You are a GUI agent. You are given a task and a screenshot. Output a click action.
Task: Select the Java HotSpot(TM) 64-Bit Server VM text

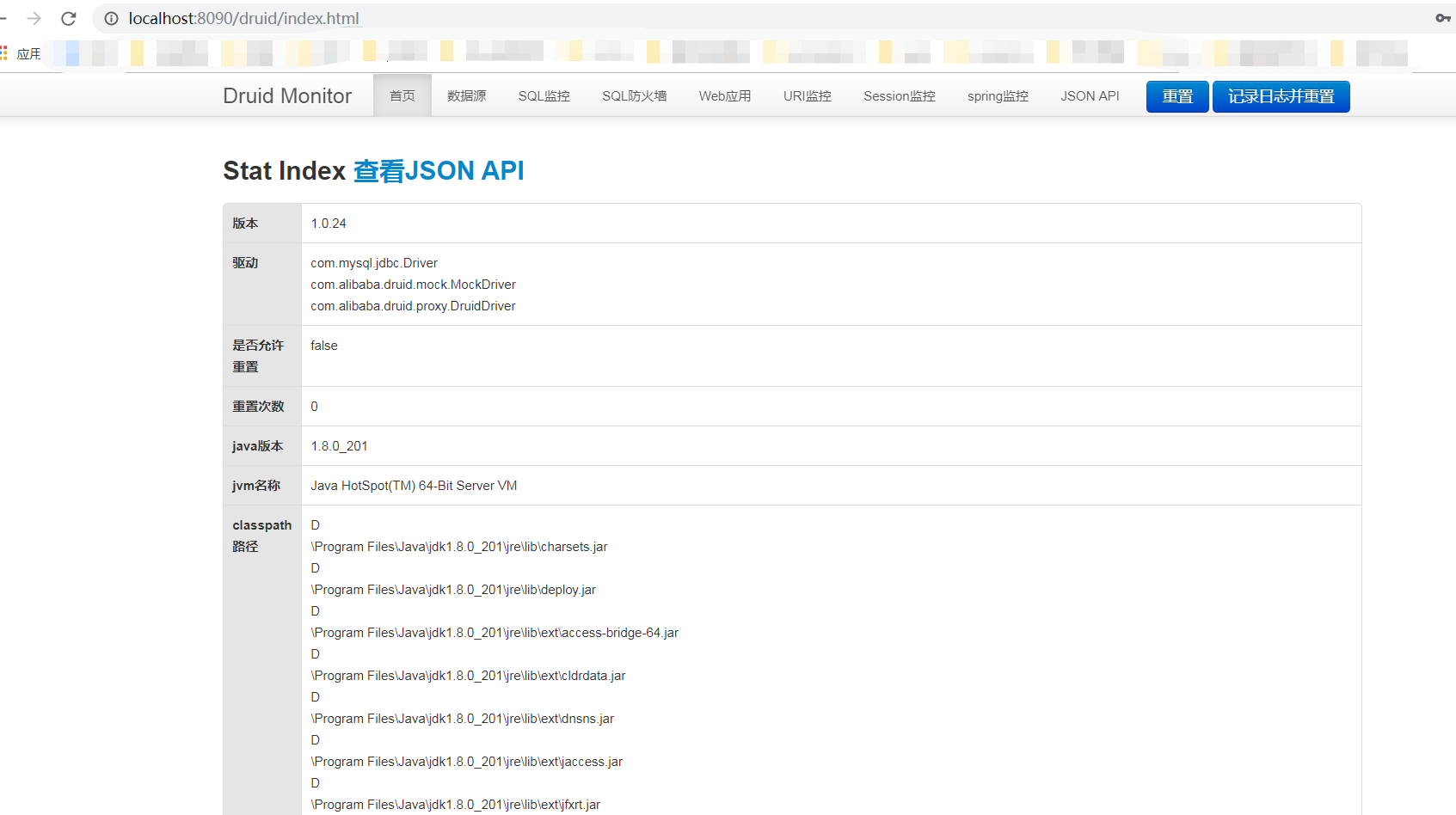tap(414, 486)
